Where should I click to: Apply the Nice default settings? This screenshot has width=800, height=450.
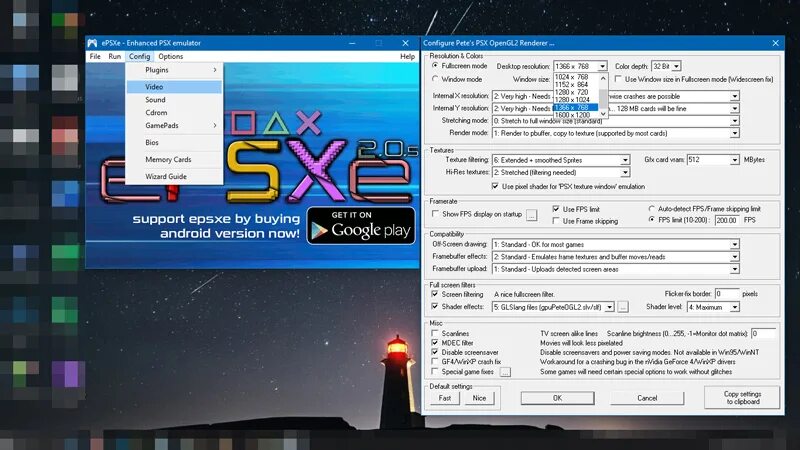pos(479,398)
